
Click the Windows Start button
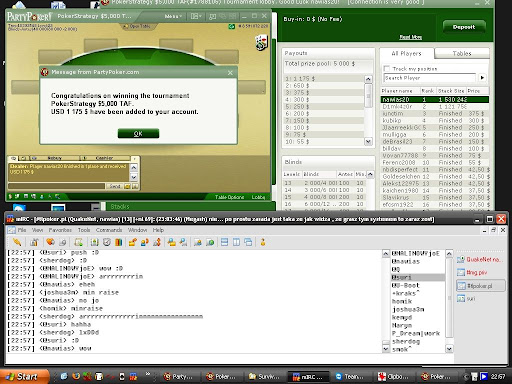click(23, 377)
